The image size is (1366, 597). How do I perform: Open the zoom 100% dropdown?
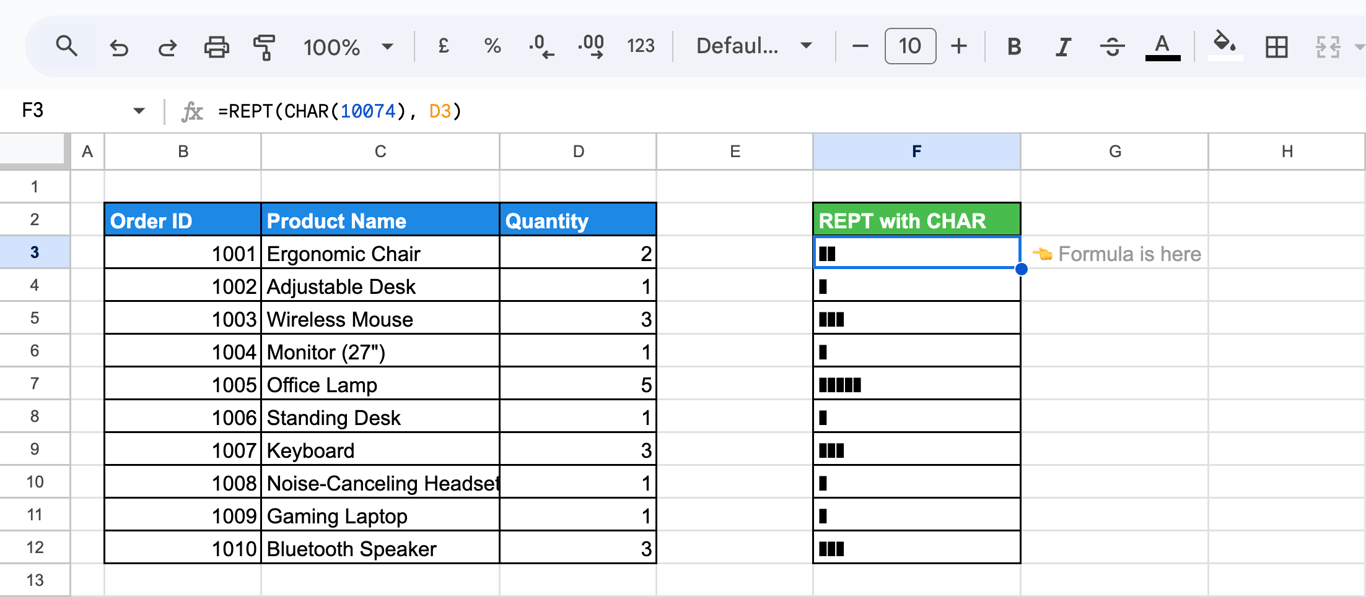(348, 47)
